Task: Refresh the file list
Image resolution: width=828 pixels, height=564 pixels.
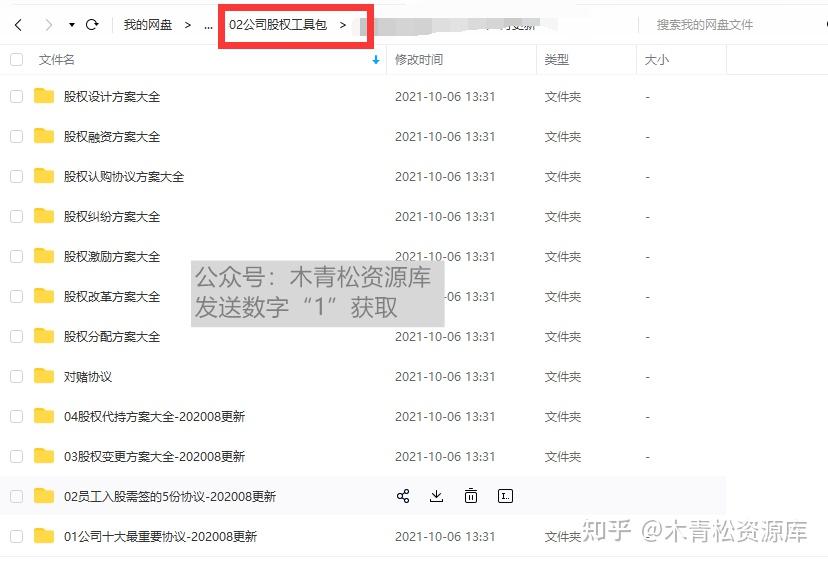Action: (92, 24)
